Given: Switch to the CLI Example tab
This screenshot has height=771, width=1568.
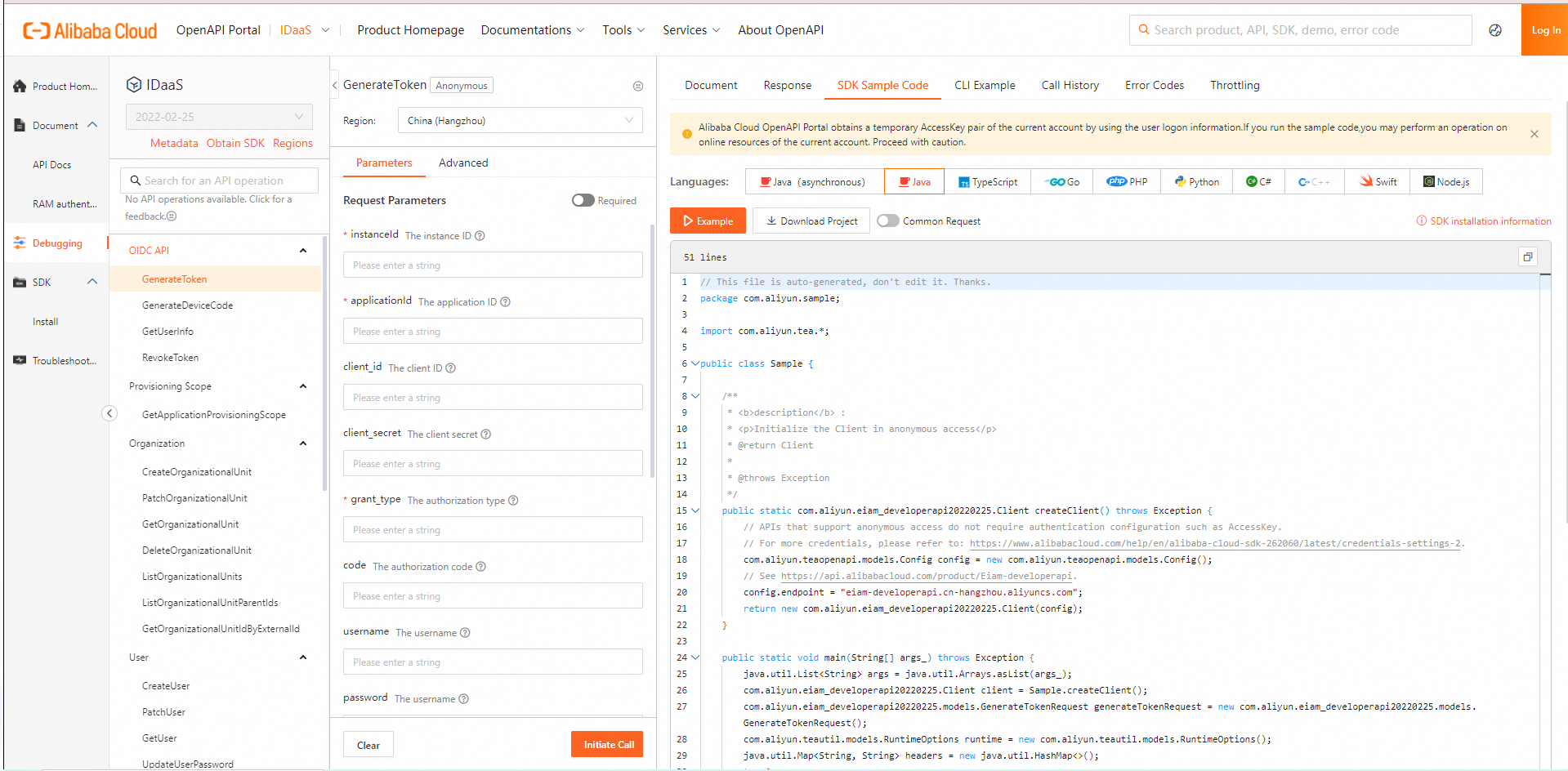Looking at the screenshot, I should 985,85.
